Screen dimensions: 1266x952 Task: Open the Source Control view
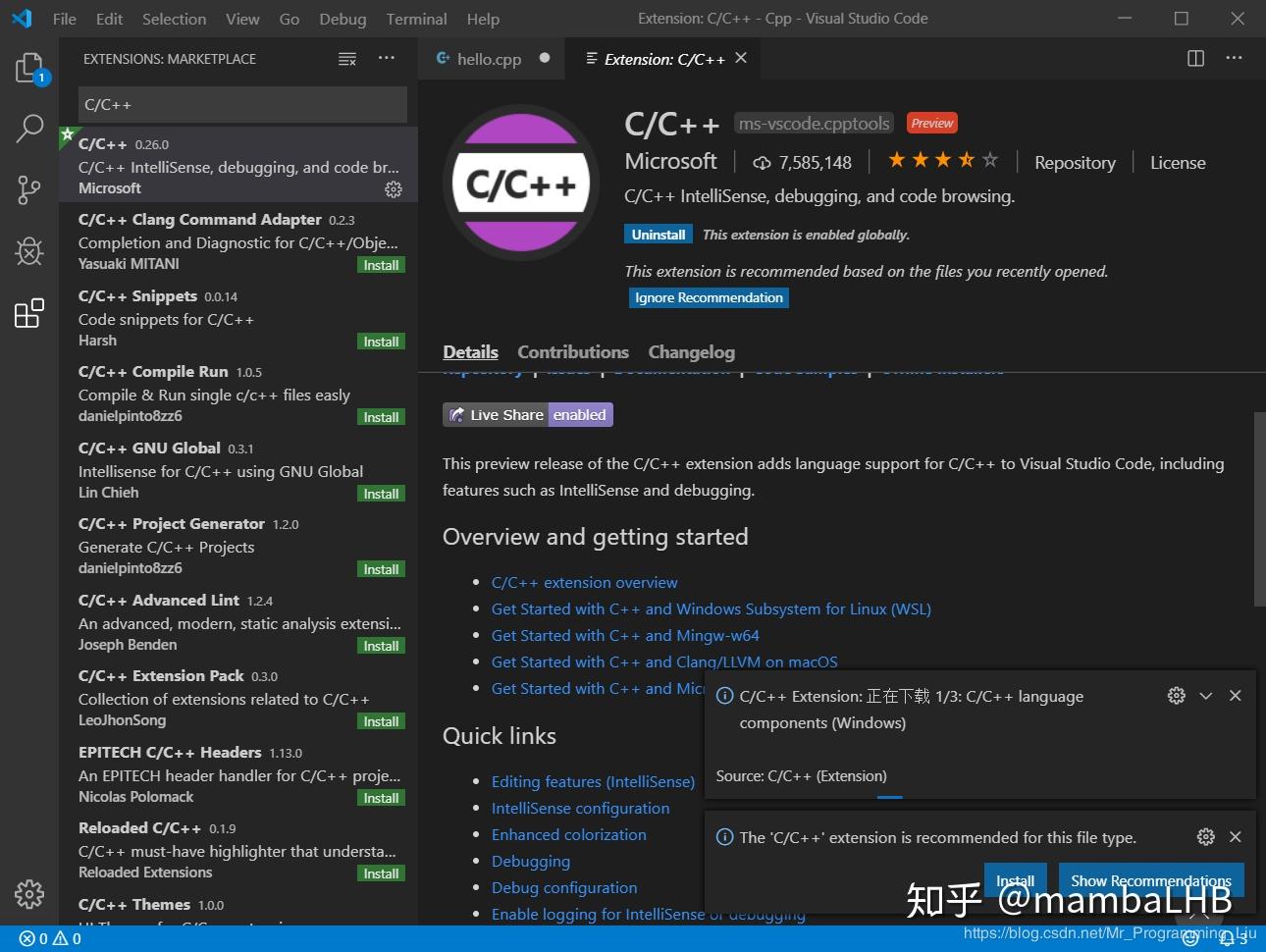point(29,189)
